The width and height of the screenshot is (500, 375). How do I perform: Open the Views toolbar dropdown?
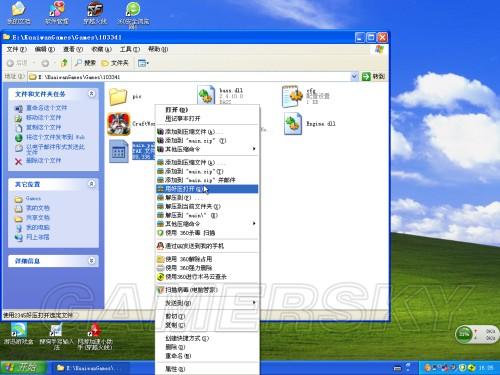pos(143,62)
